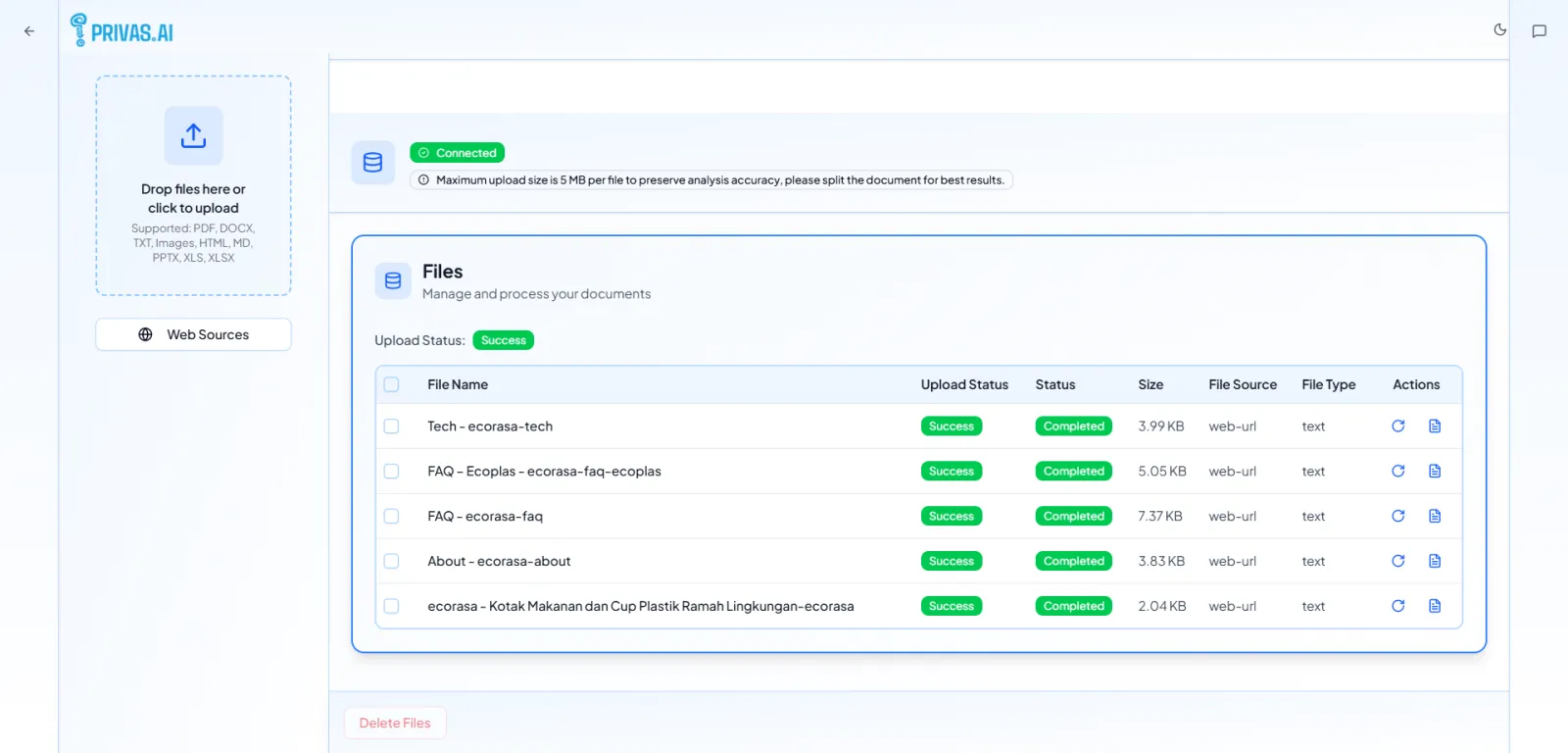Click the File Name column header

tap(458, 385)
